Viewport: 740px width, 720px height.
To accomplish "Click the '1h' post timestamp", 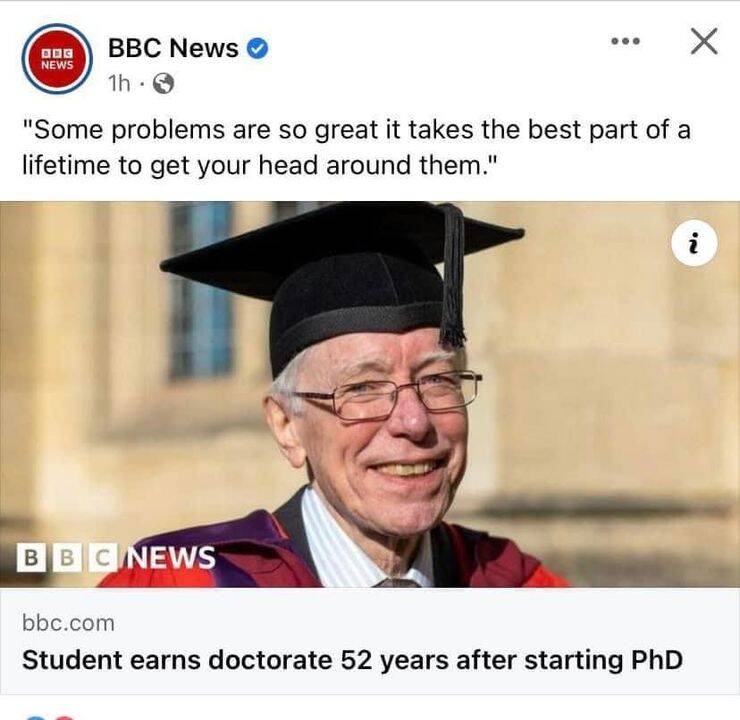I will (x=119, y=84).
